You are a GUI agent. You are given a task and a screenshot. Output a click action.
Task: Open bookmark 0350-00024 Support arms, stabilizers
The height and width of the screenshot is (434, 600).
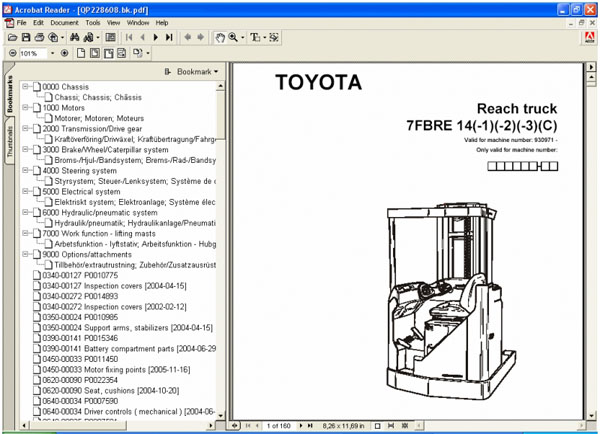pyautogui.click(x=127, y=328)
